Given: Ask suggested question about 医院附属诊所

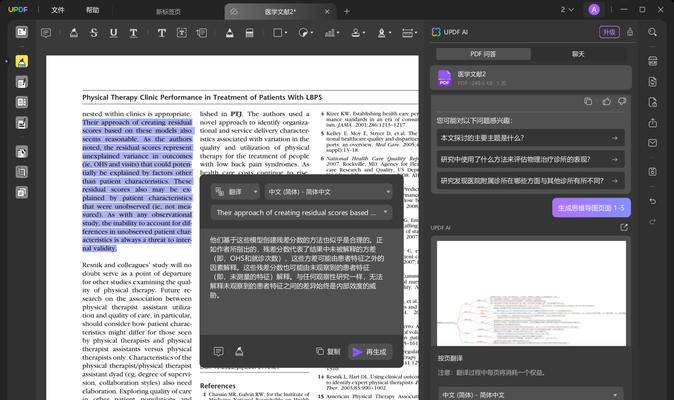Looking at the screenshot, I should [x=530, y=181].
